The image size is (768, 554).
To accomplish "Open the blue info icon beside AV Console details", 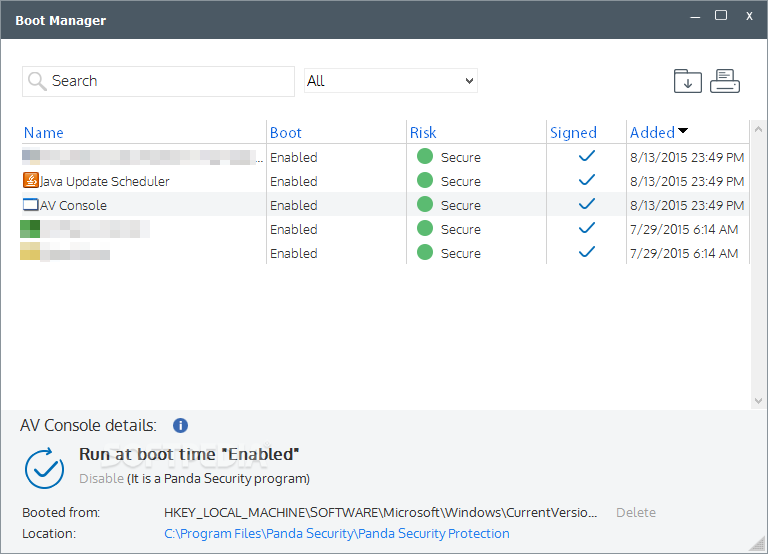I will tap(180, 425).
